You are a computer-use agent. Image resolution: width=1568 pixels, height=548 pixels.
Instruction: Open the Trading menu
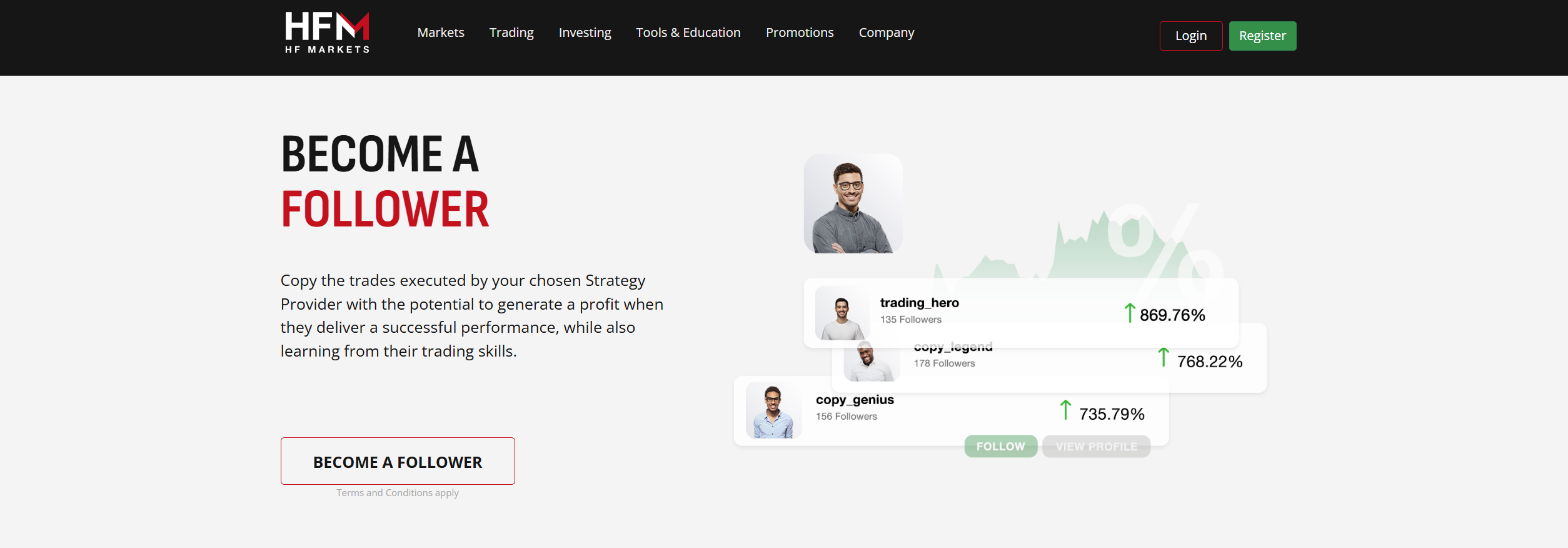click(x=511, y=33)
